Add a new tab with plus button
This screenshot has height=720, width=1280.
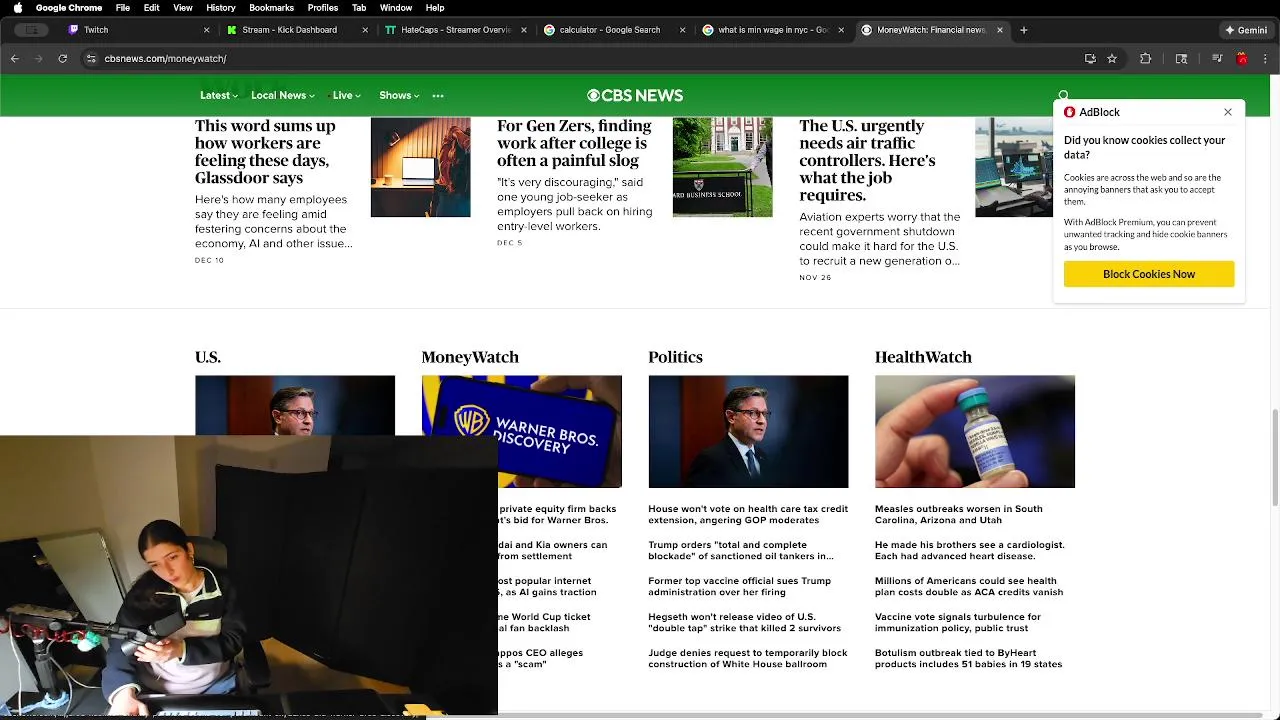click(1024, 30)
